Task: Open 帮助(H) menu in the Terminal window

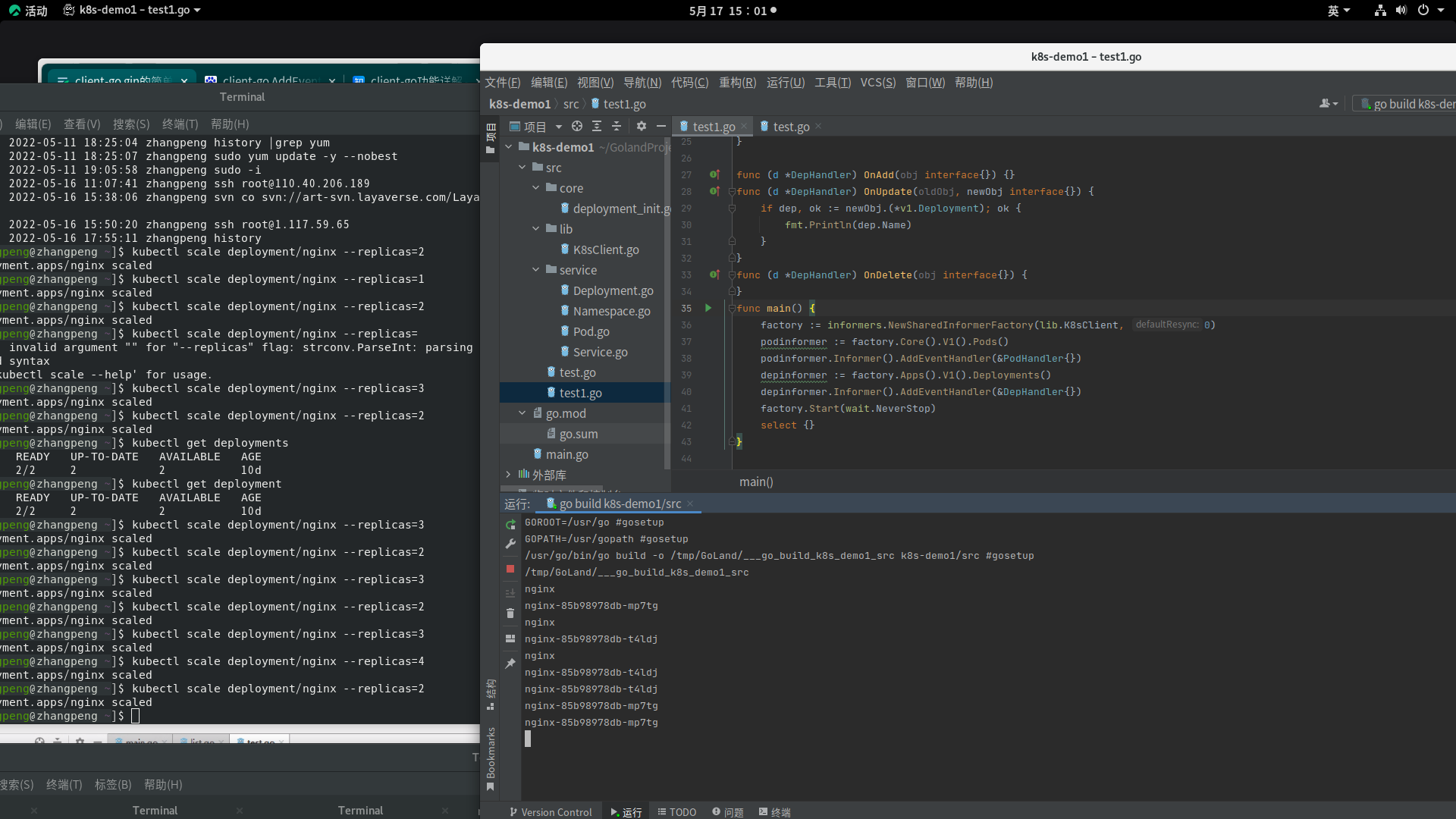Action: [230, 124]
